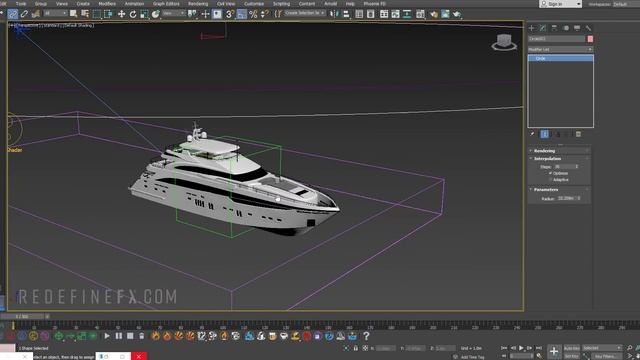This screenshot has height=360, width=640.
Task: Choose the Rectangular Selection Region tool
Action: [97, 14]
